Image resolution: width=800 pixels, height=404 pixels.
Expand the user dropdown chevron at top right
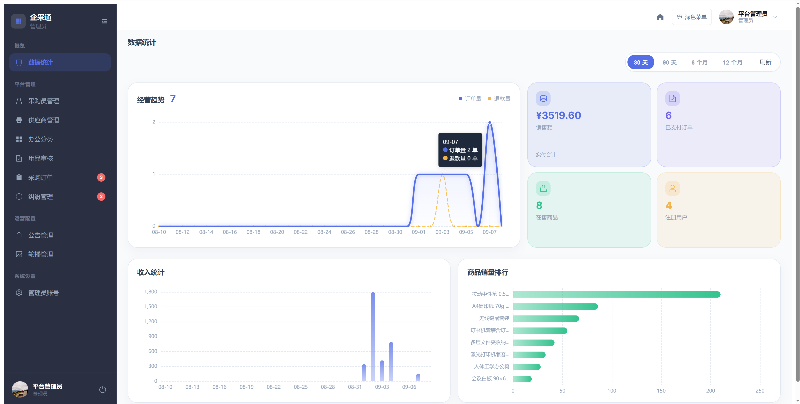776,17
